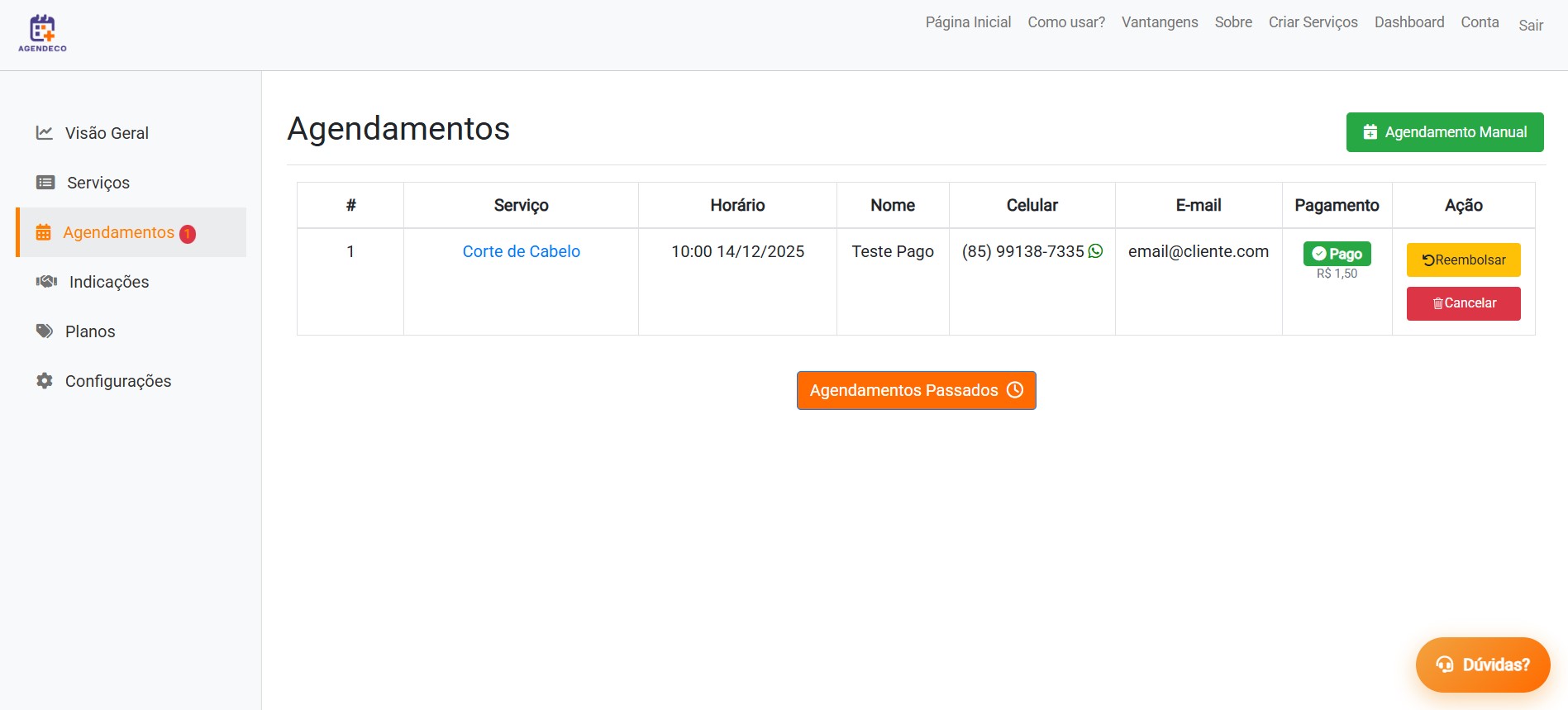Viewport: 1568px width, 710px height.
Task: Open the Agendamentos sidebar section
Action: pyautogui.click(x=118, y=233)
